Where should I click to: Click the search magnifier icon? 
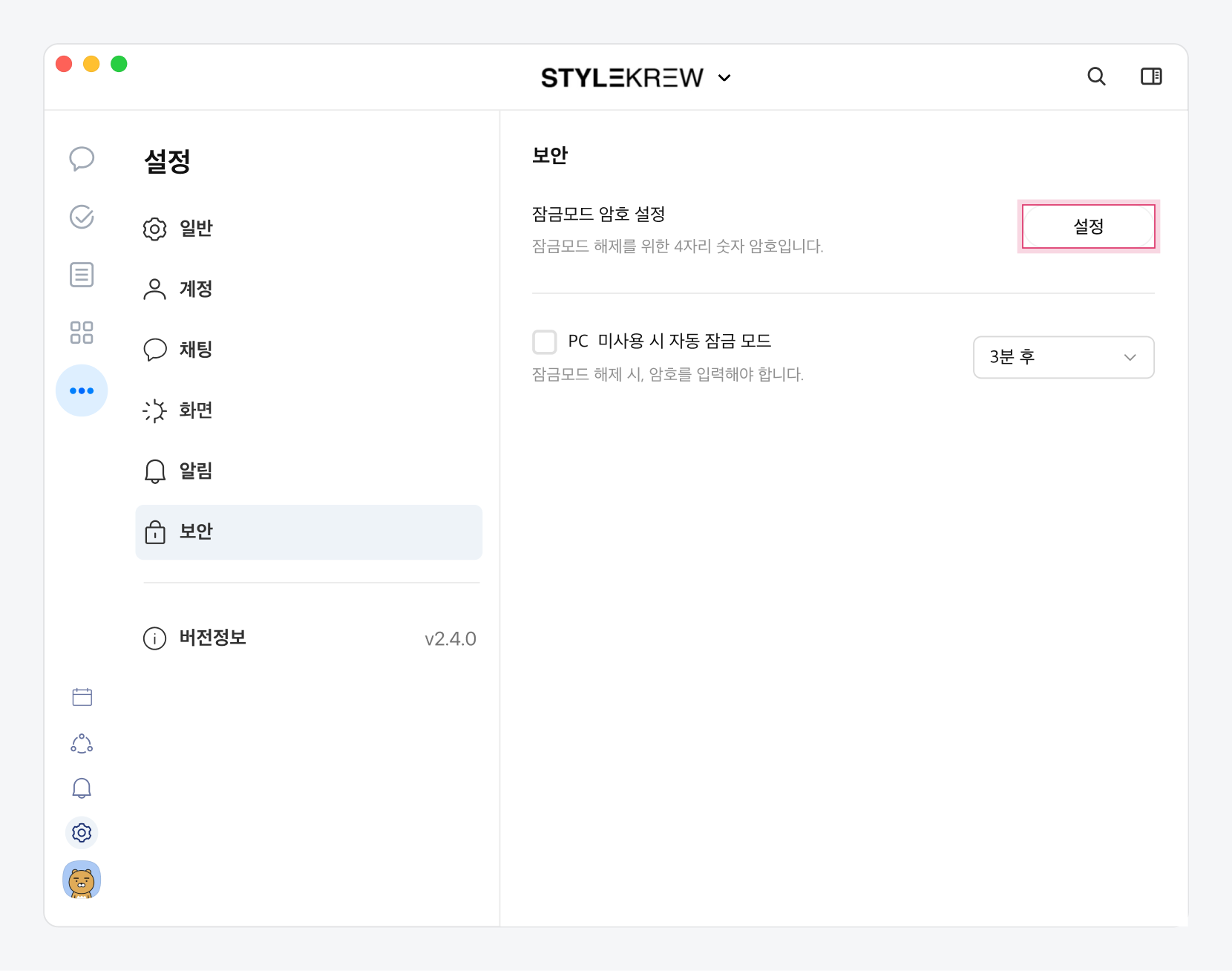1096,76
